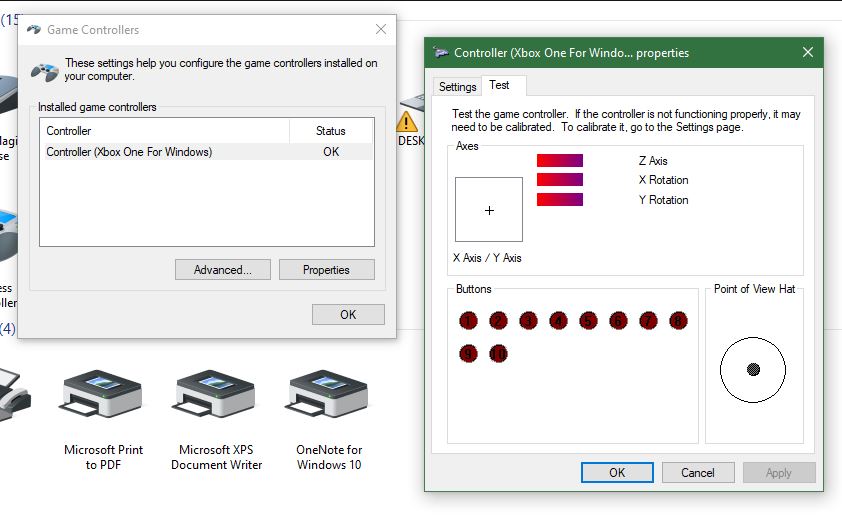Click button indicator 7 in the Buttons group

click(x=648, y=321)
